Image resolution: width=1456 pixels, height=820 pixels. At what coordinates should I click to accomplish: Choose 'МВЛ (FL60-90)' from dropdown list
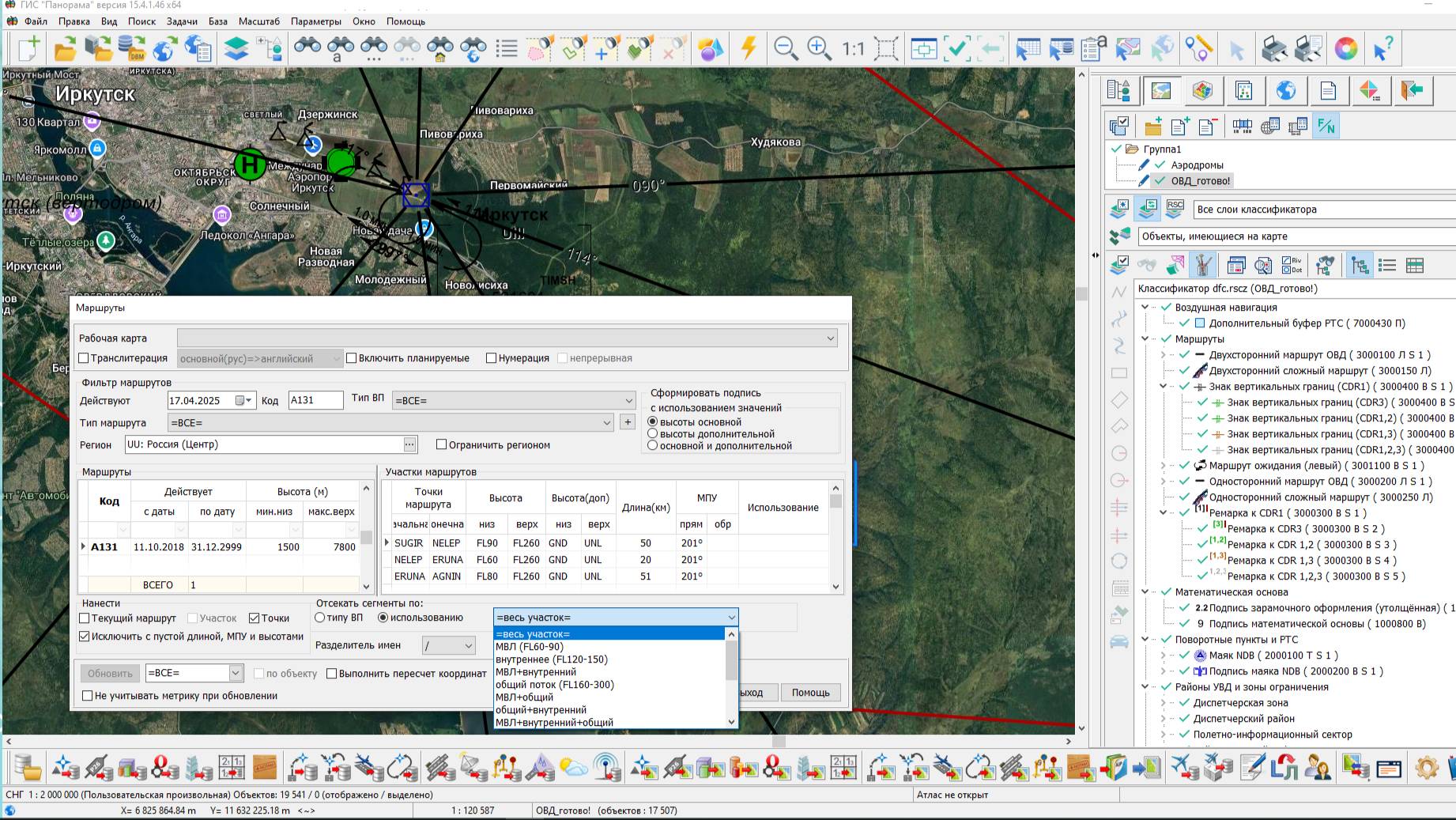529,647
